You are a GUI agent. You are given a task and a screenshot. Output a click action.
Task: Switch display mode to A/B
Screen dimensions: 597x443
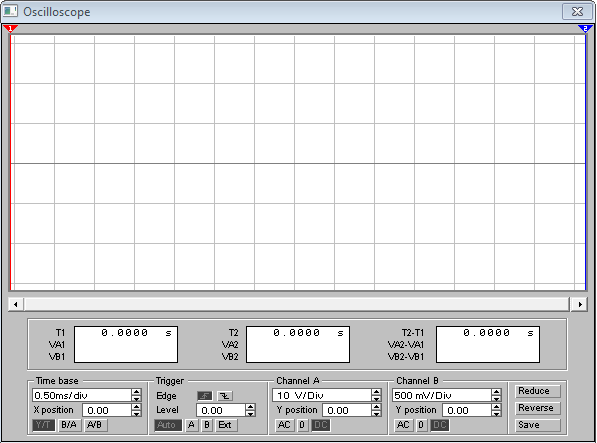click(x=95, y=425)
